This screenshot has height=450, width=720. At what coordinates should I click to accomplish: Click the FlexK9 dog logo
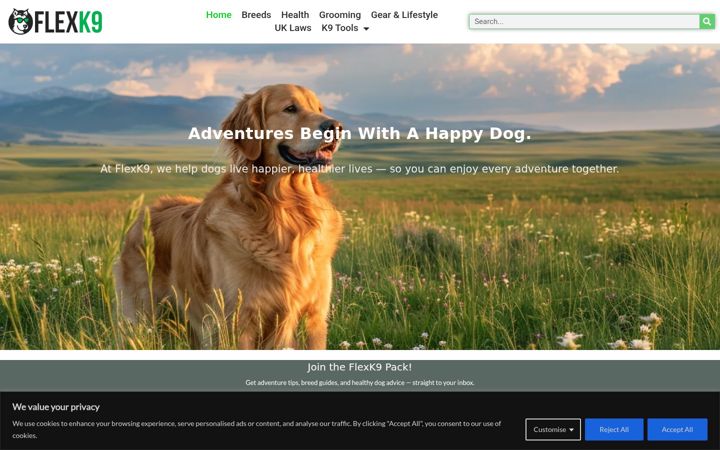(55, 22)
